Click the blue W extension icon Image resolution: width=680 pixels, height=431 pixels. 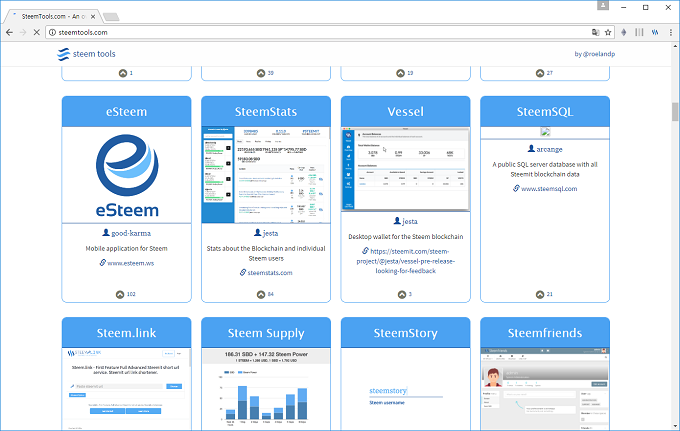pyautogui.click(x=655, y=33)
